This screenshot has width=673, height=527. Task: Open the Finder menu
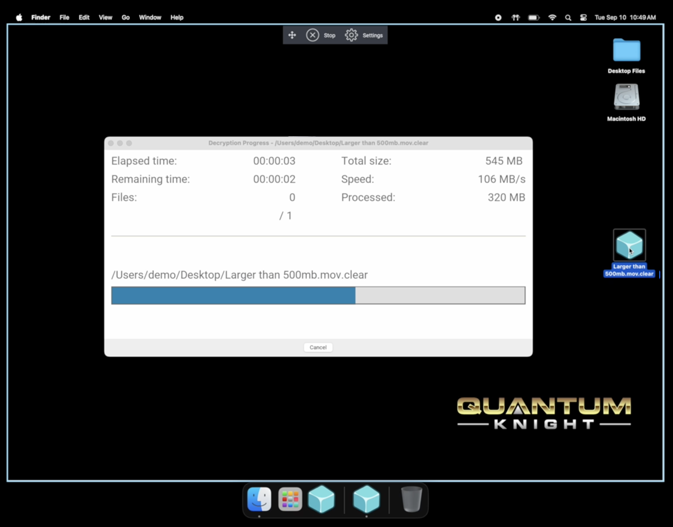(40, 18)
